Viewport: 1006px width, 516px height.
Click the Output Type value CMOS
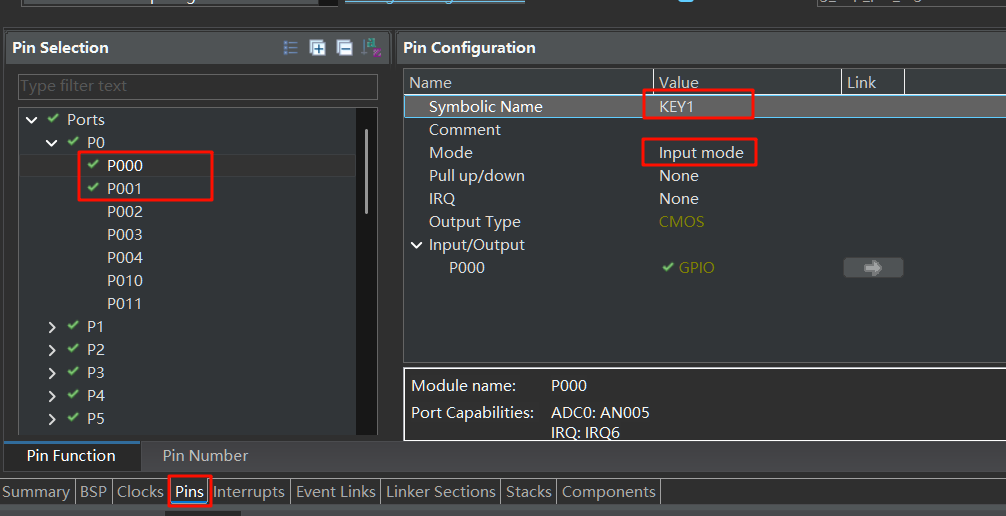pyautogui.click(x=681, y=222)
